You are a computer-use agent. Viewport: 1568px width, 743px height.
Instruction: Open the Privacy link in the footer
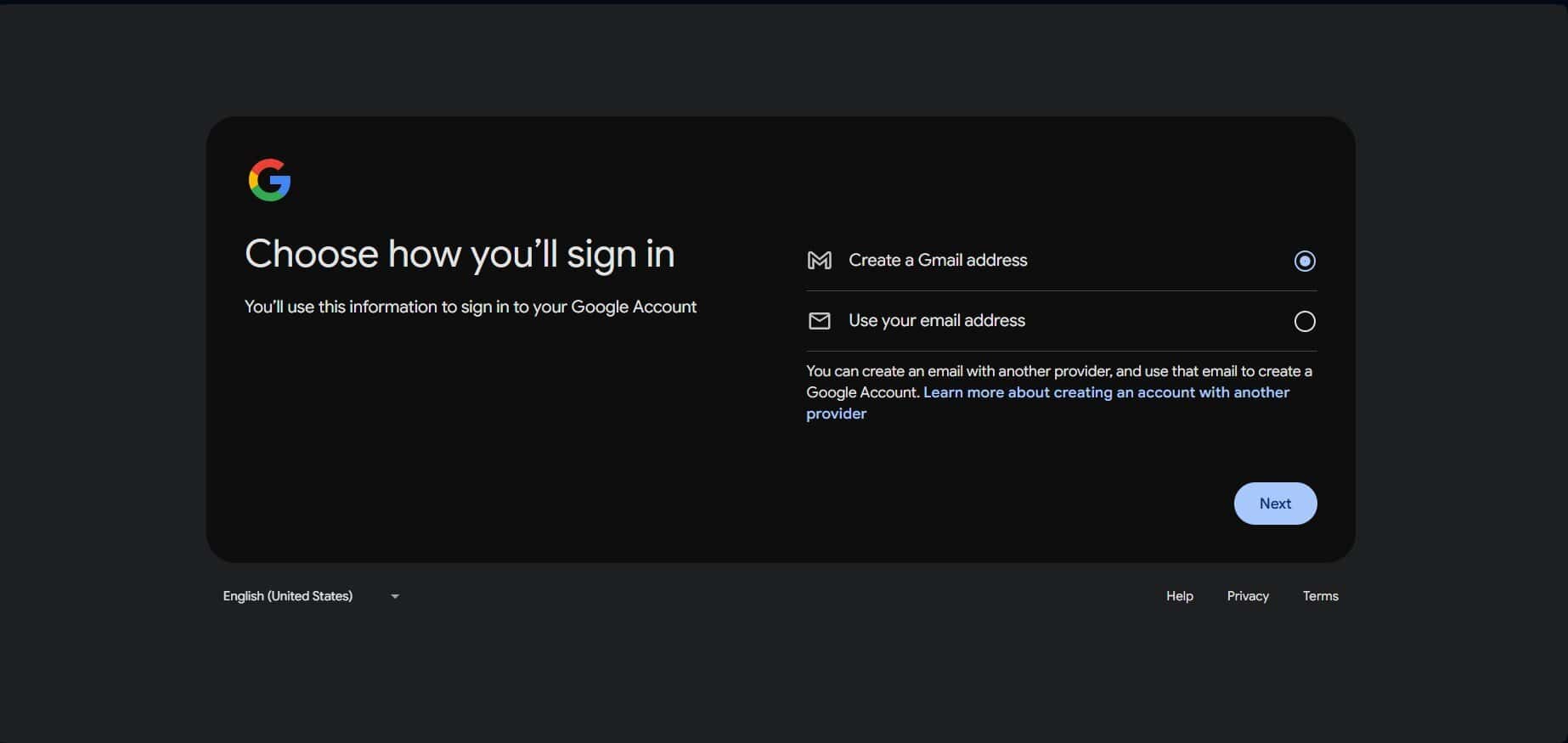[x=1248, y=596]
